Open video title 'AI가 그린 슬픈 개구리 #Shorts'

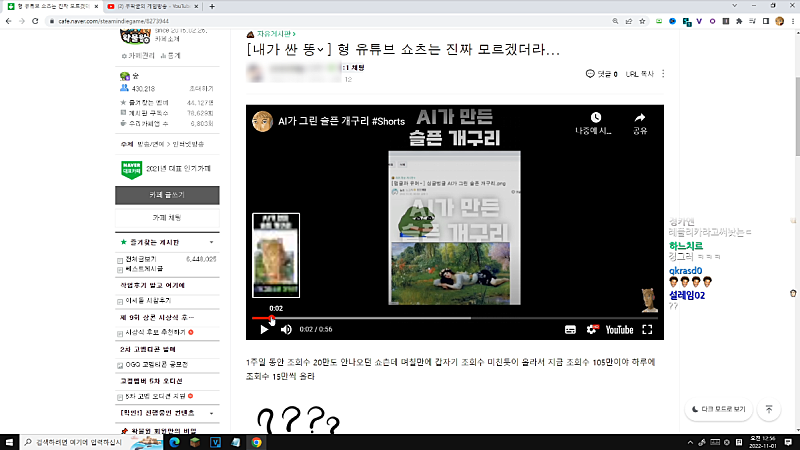[x=341, y=121]
